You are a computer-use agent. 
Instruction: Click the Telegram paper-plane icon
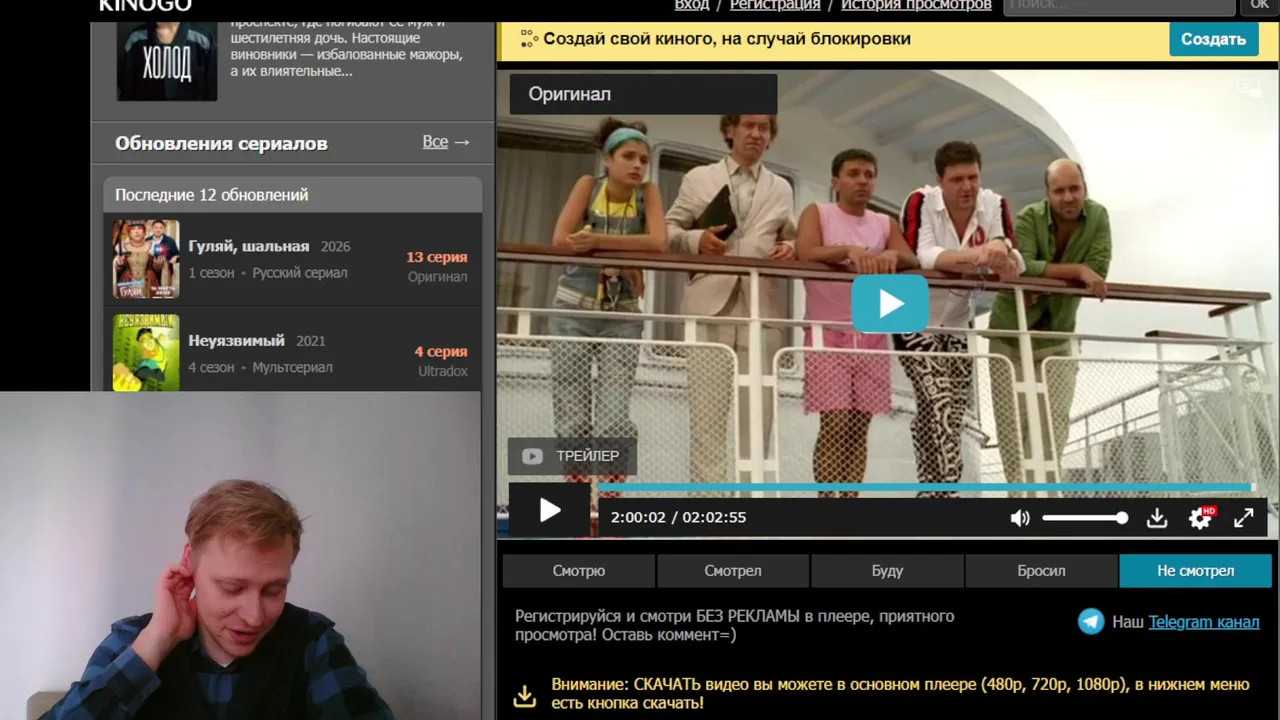1091,622
